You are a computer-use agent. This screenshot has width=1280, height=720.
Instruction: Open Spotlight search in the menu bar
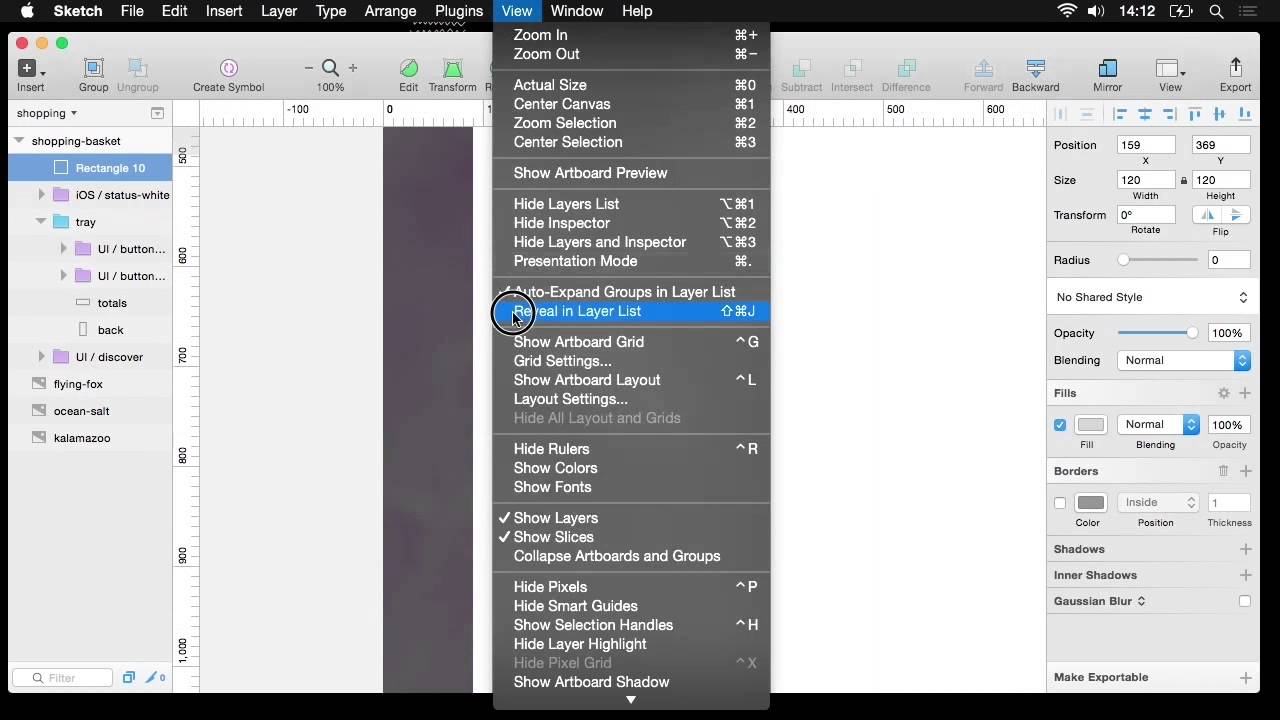pyautogui.click(x=1216, y=11)
